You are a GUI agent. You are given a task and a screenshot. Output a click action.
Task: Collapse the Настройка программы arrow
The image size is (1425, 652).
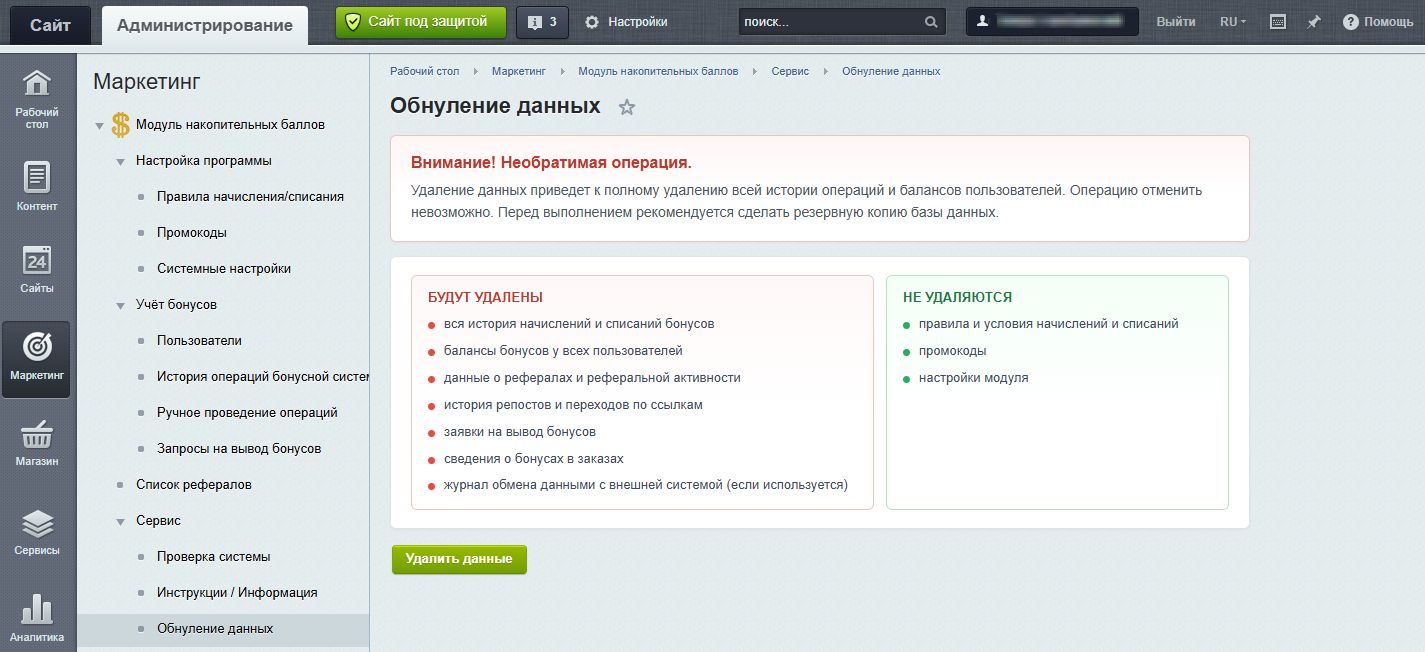point(120,162)
